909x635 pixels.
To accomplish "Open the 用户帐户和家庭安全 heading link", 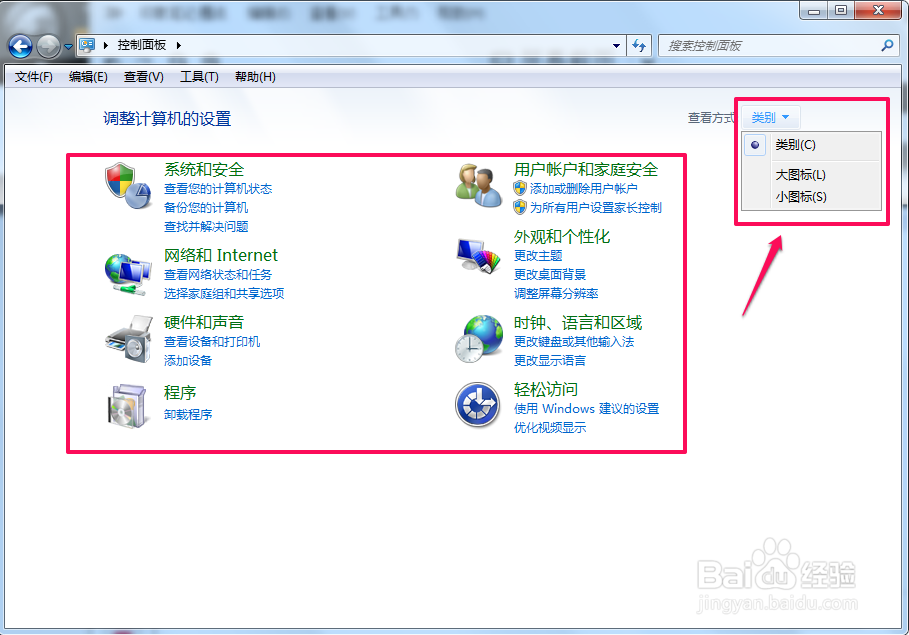I will [586, 169].
